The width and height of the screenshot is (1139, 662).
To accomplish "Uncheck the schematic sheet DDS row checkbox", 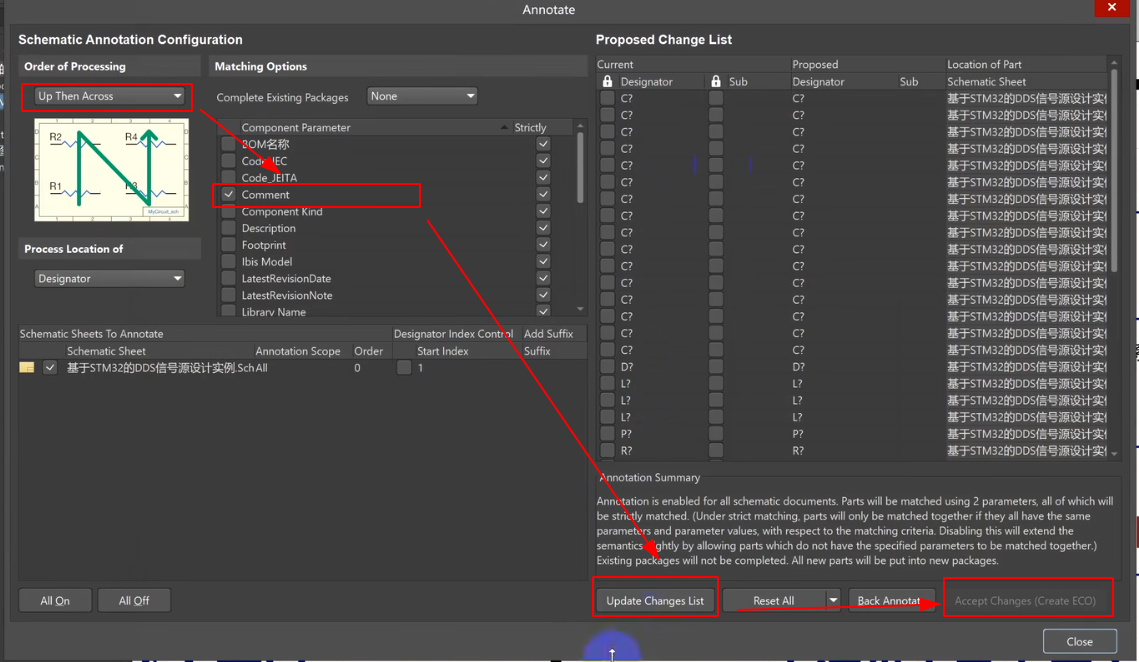I will tap(50, 368).
